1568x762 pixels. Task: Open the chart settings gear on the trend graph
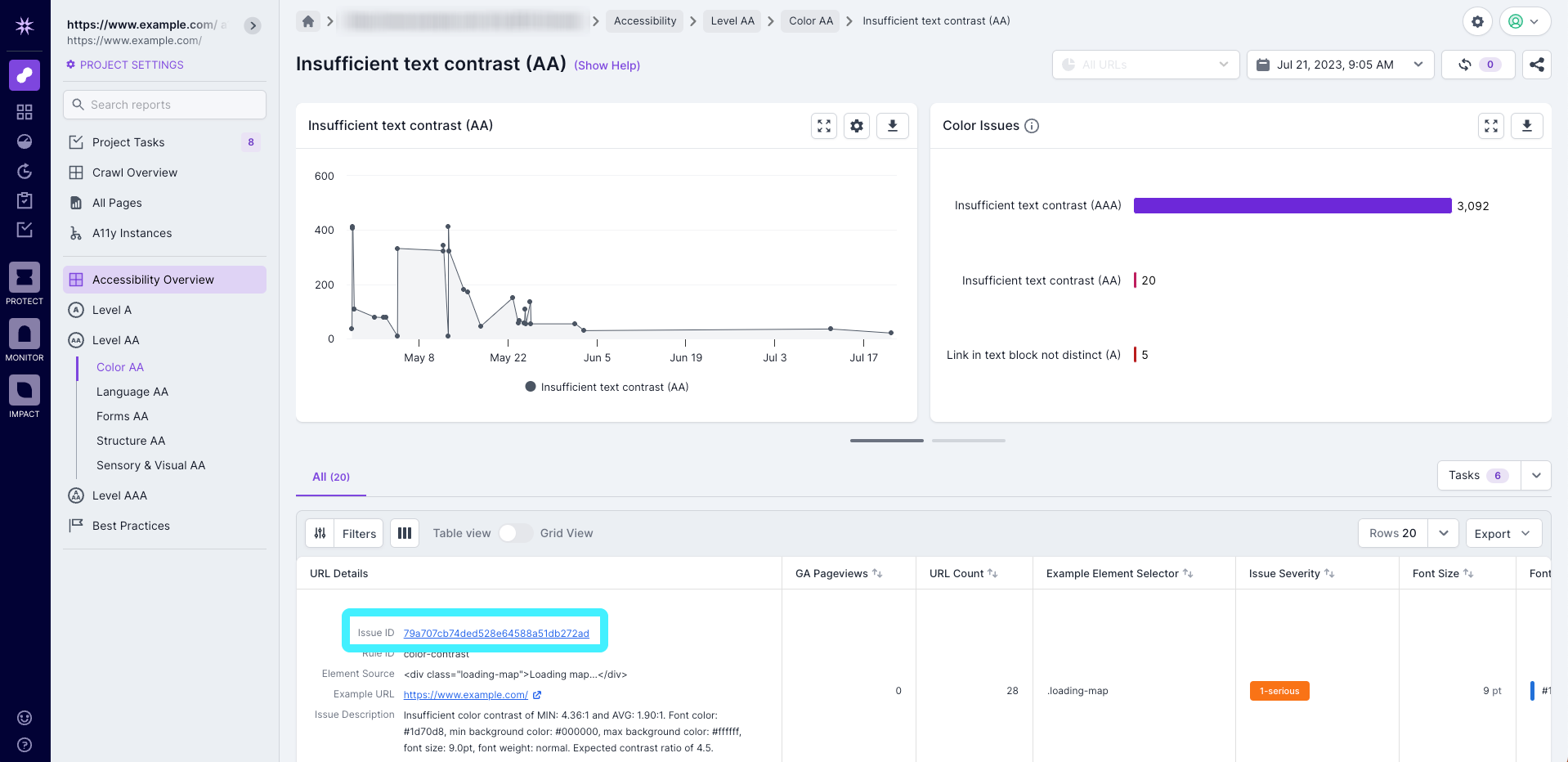coord(856,126)
